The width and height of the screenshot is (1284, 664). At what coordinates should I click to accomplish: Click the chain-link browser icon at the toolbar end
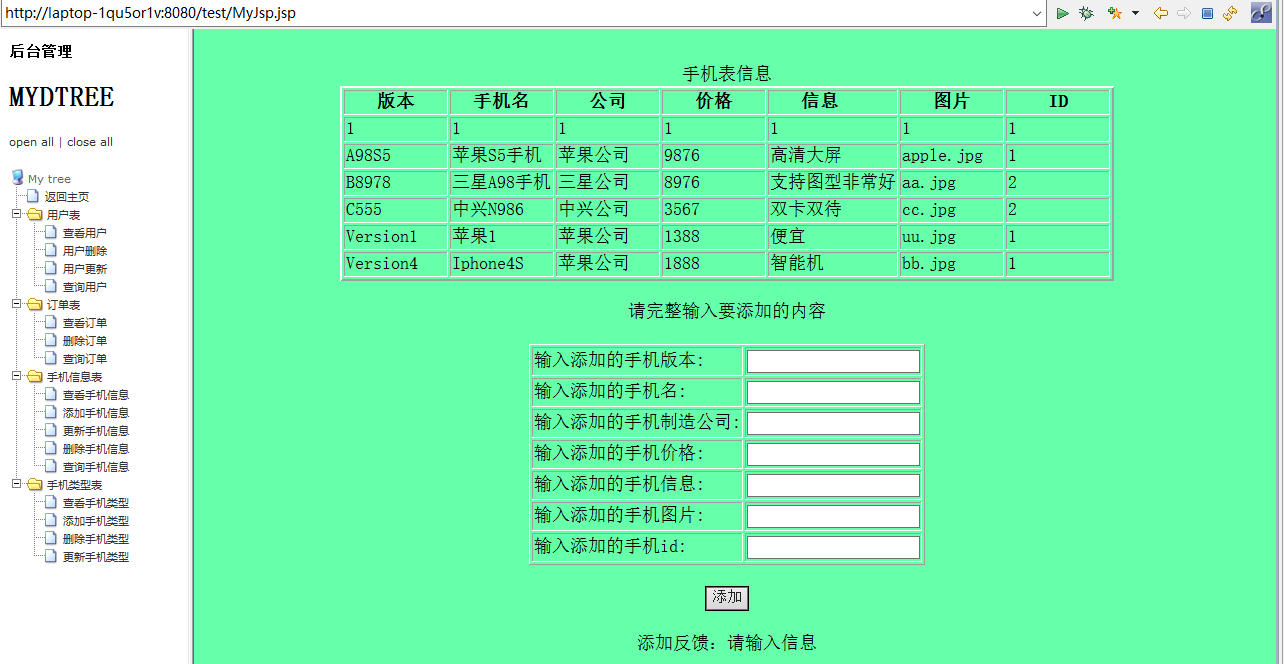point(1261,12)
